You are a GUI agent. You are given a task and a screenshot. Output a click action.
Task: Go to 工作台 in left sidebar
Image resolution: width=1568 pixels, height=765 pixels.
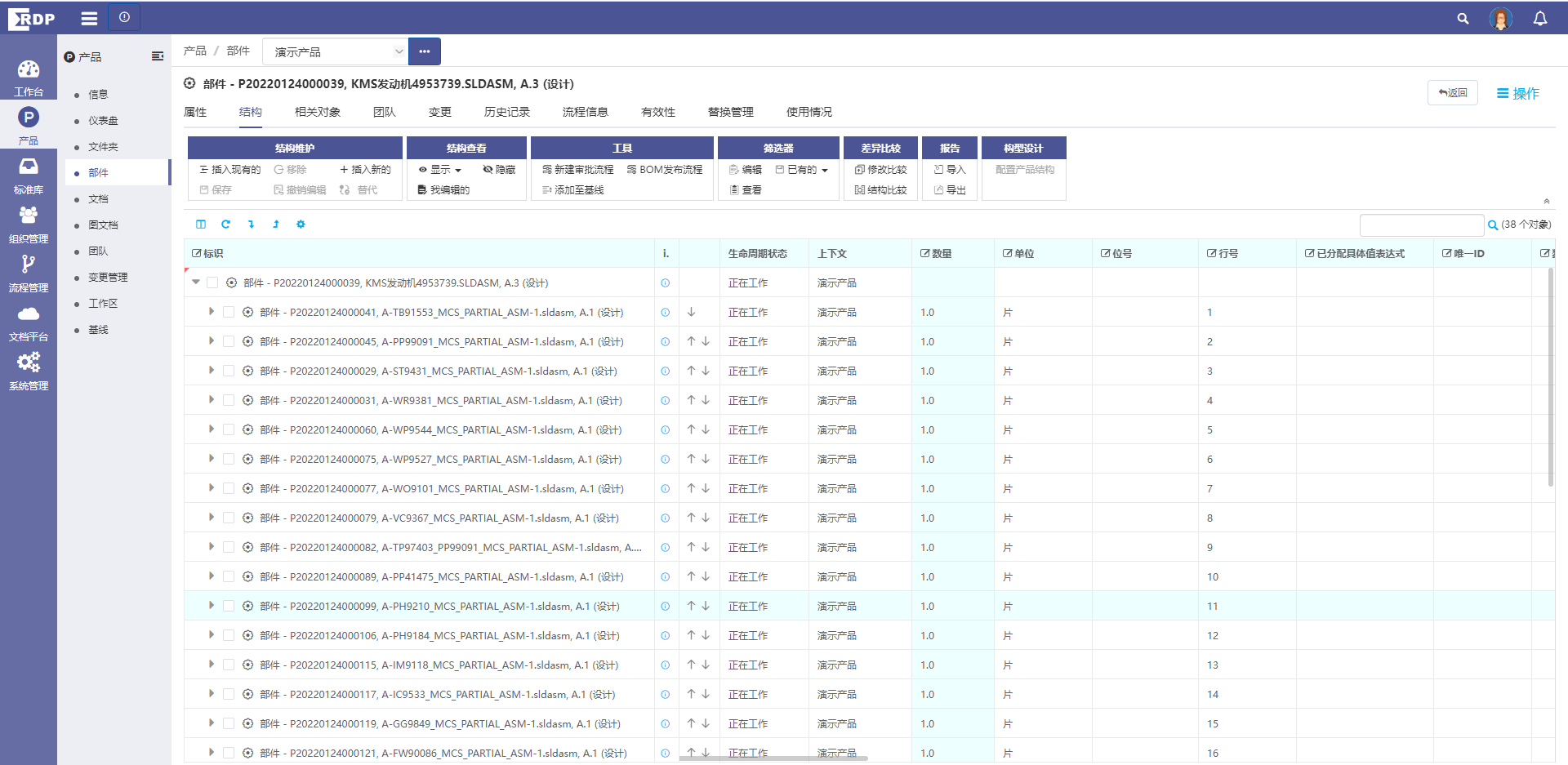(x=29, y=78)
